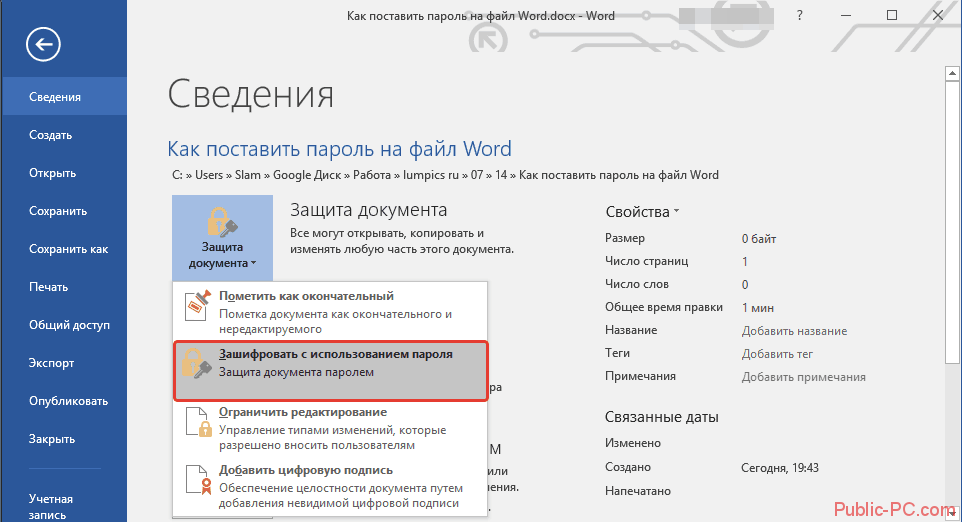Choose Закрыть in the sidebar
Image resolution: width=962 pixels, height=522 pixels.
(x=64, y=439)
